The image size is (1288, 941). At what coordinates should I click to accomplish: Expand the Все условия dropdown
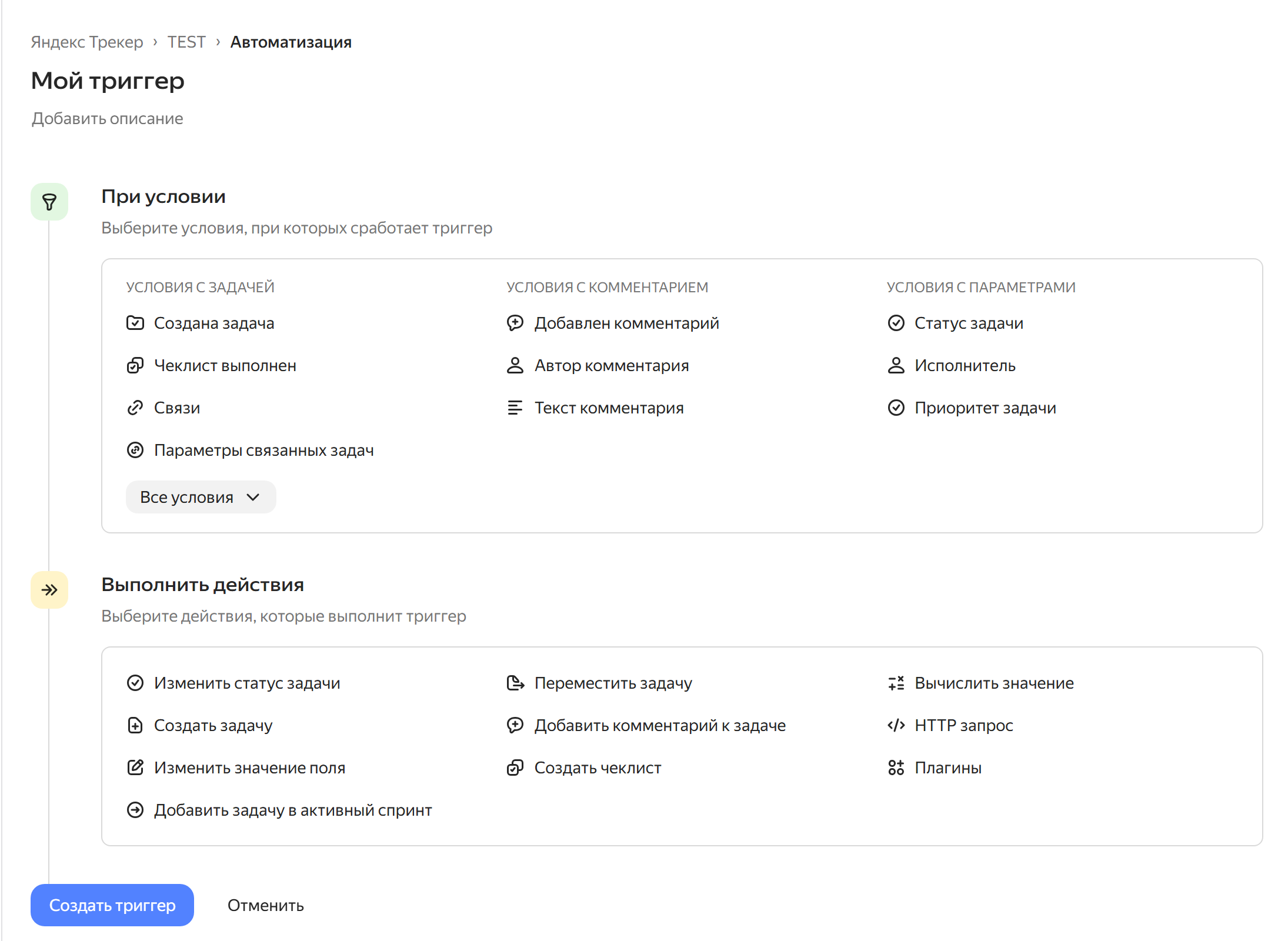pos(201,497)
